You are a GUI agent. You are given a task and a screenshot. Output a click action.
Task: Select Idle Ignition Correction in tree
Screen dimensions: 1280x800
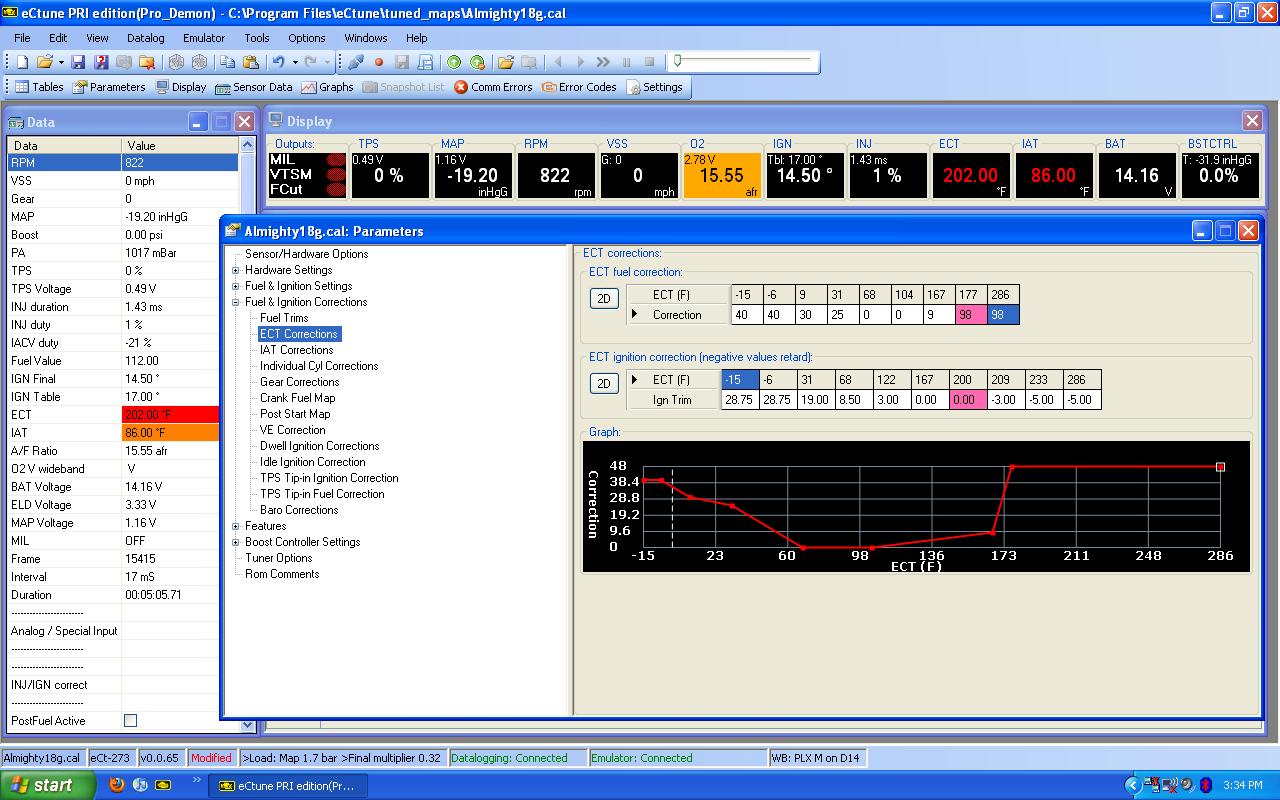click(312, 462)
